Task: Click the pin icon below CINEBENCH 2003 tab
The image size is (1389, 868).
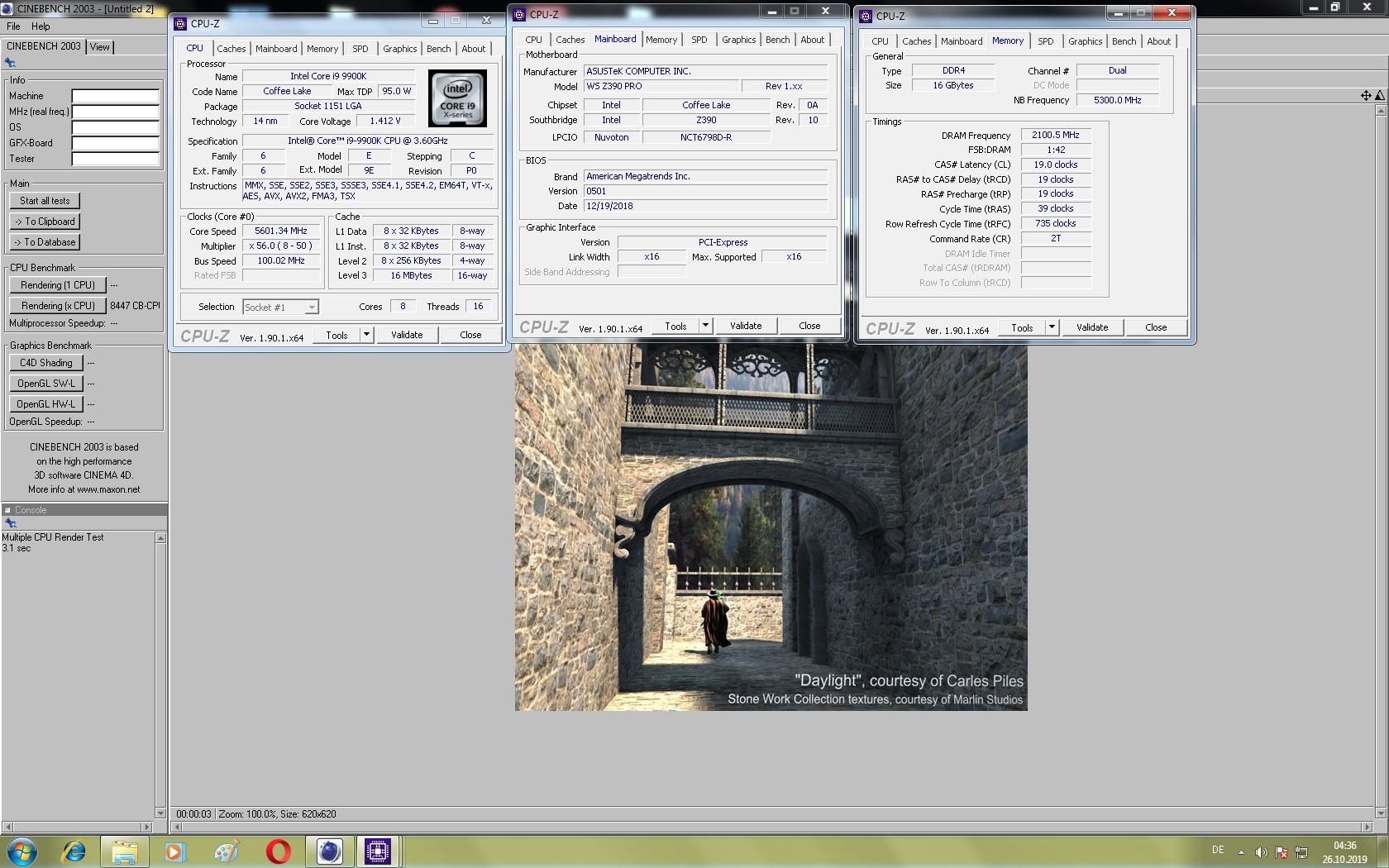Action: click(10, 63)
